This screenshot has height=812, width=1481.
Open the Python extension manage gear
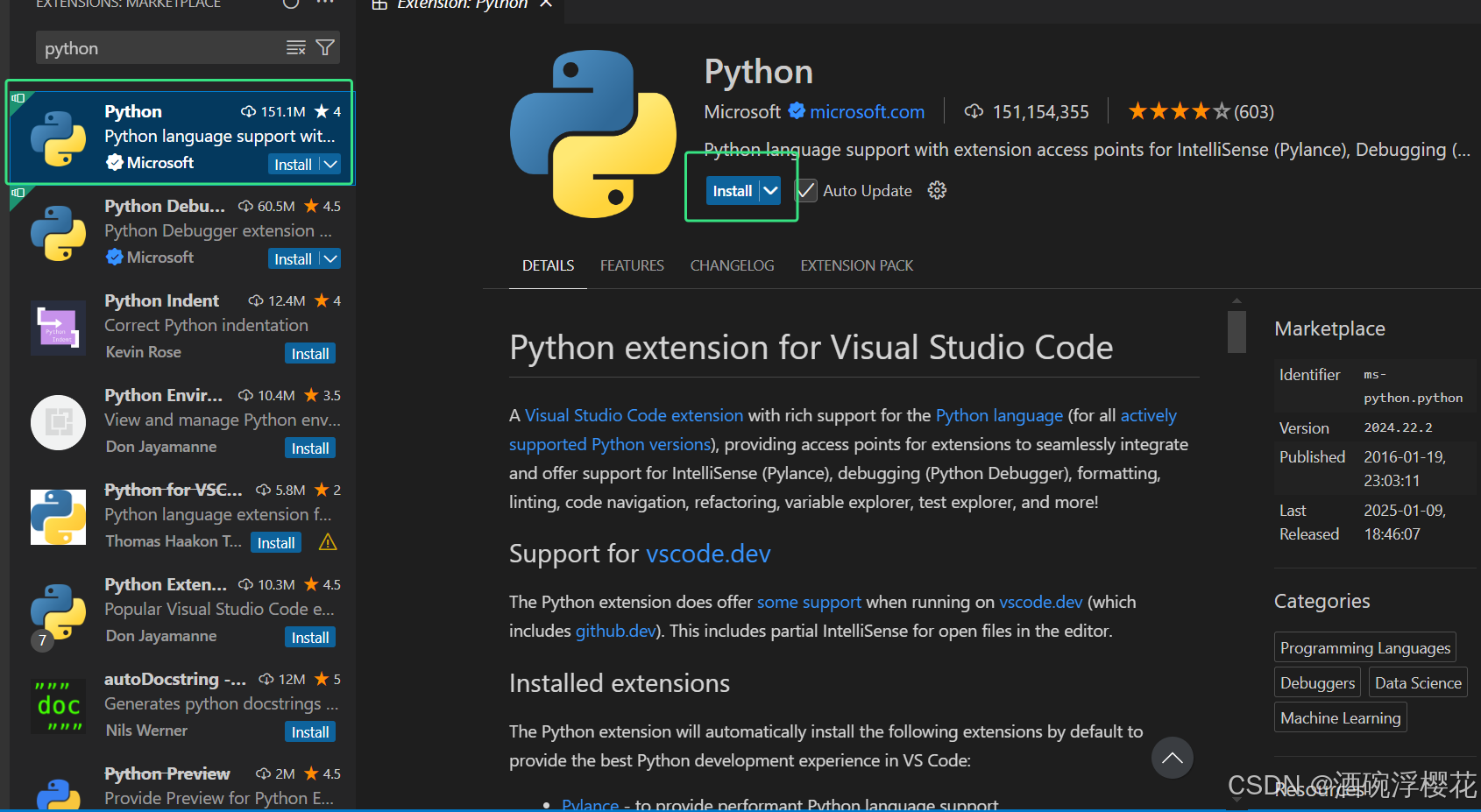[937, 191]
